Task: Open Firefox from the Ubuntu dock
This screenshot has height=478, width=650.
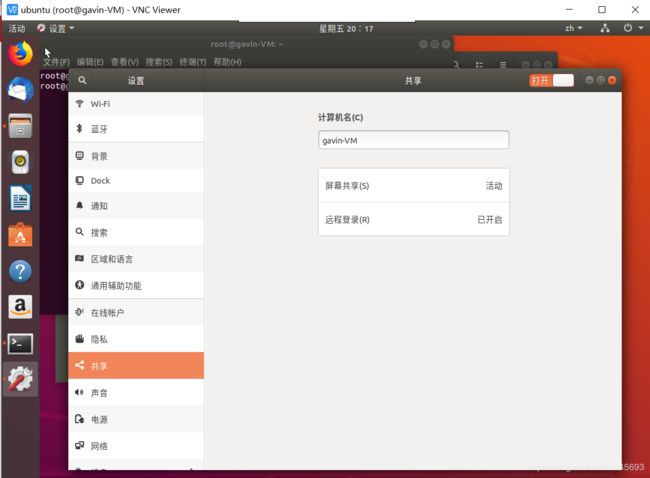Action: click(x=20, y=54)
